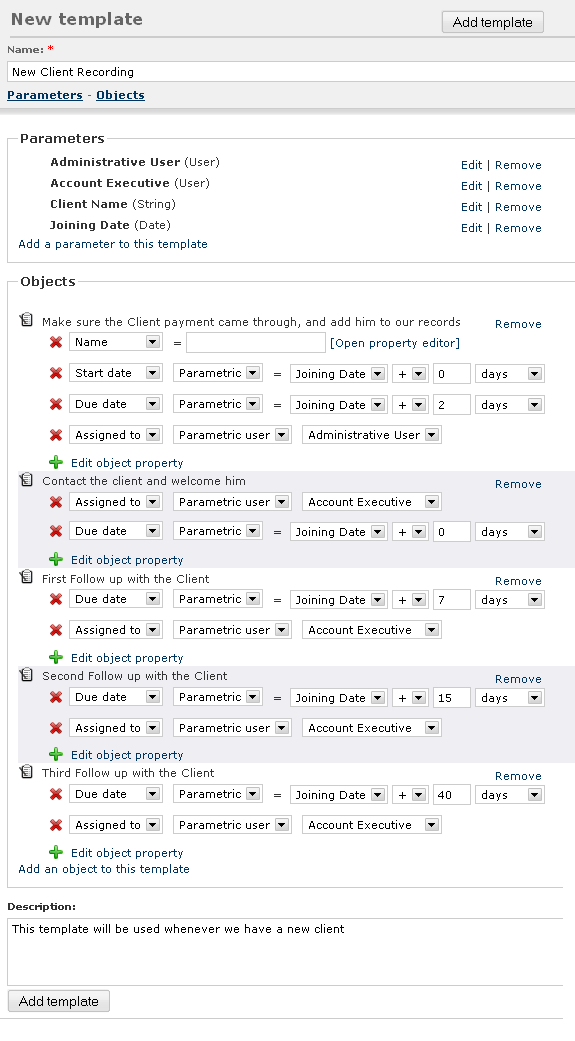Click clipboard icon beside Third Follow up with the Client
This screenshot has width=575, height=1041.
(27, 772)
